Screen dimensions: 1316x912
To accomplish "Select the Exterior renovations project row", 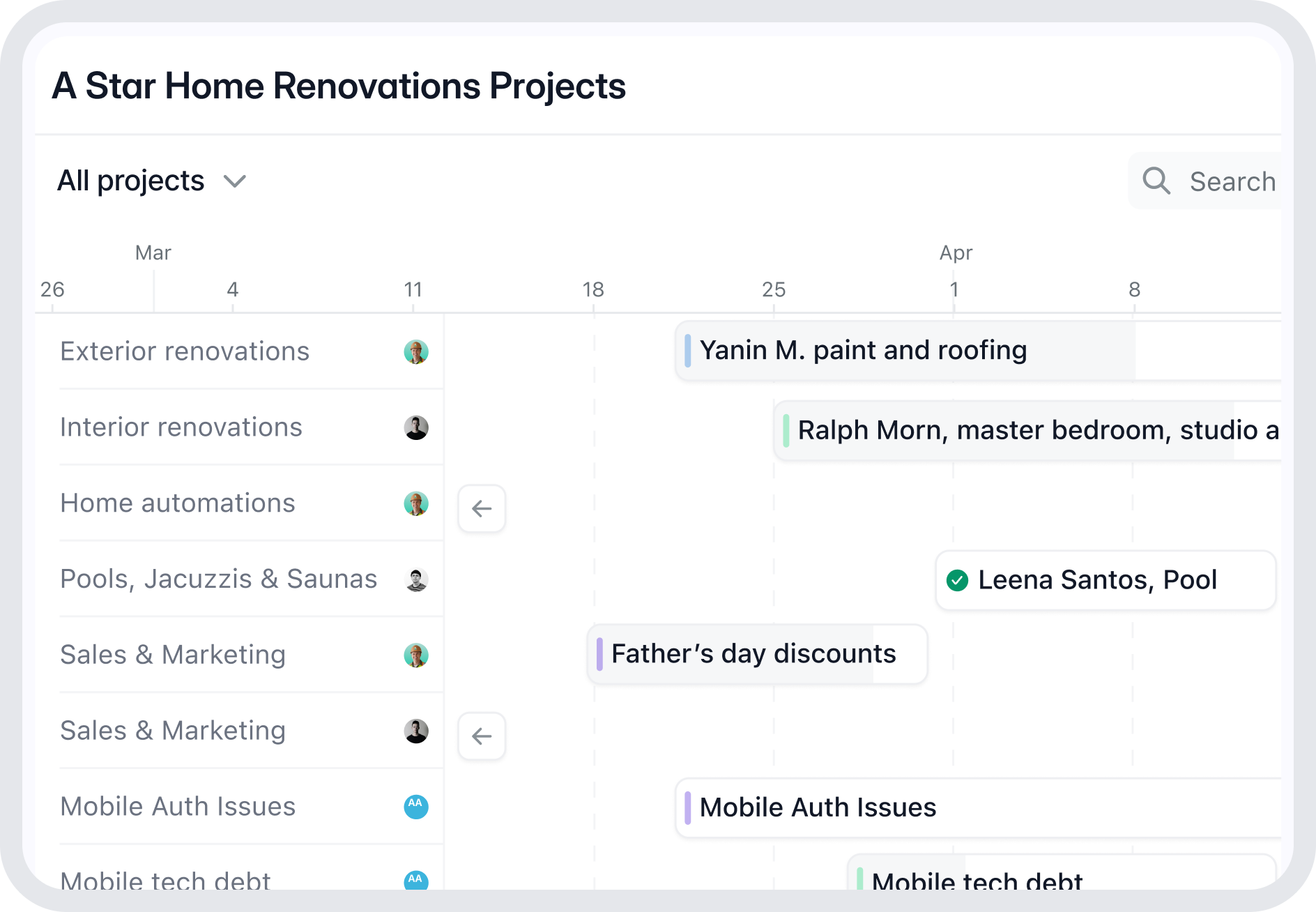I will [185, 352].
